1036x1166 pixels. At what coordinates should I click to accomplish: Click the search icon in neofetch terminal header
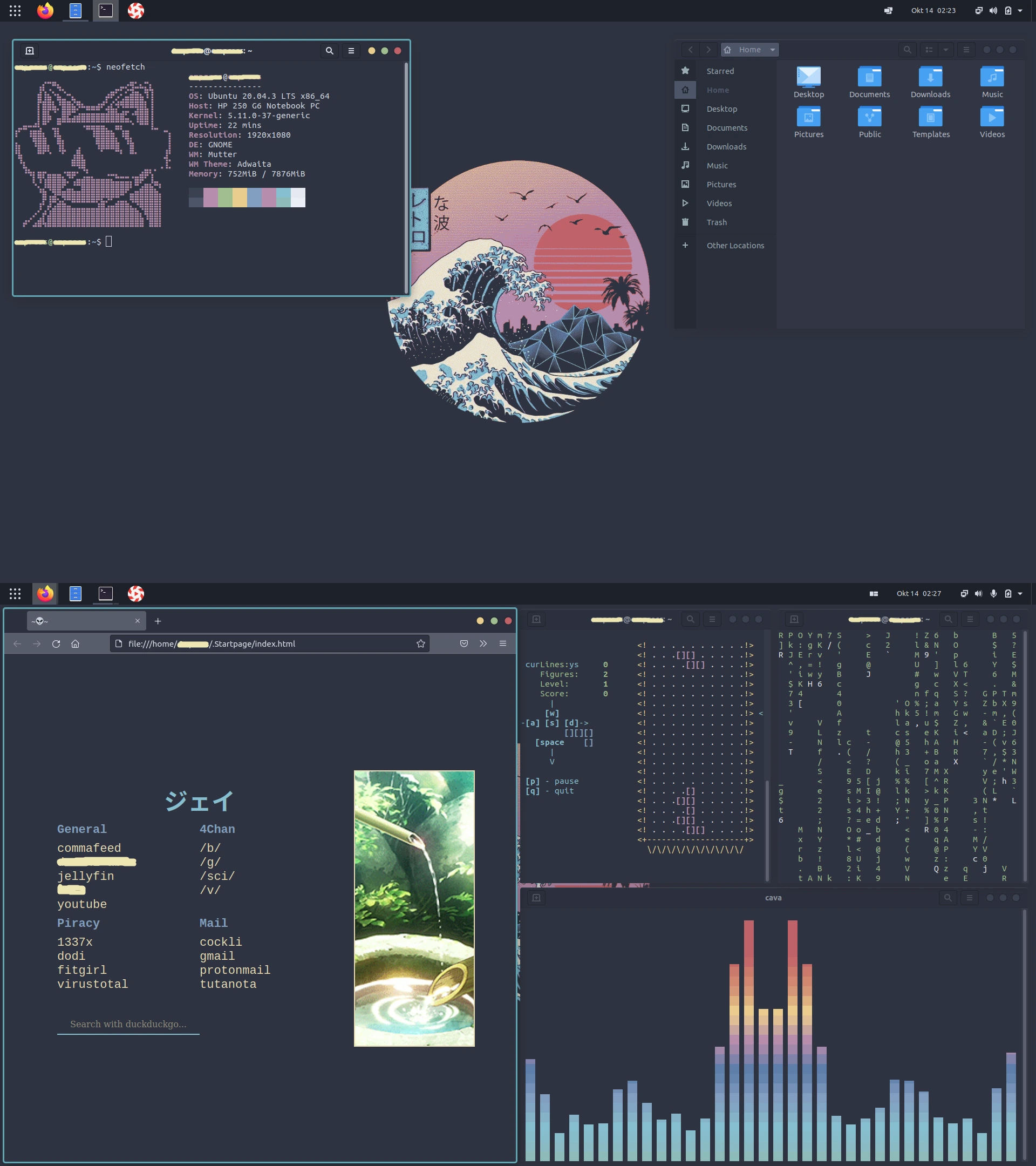(330, 51)
